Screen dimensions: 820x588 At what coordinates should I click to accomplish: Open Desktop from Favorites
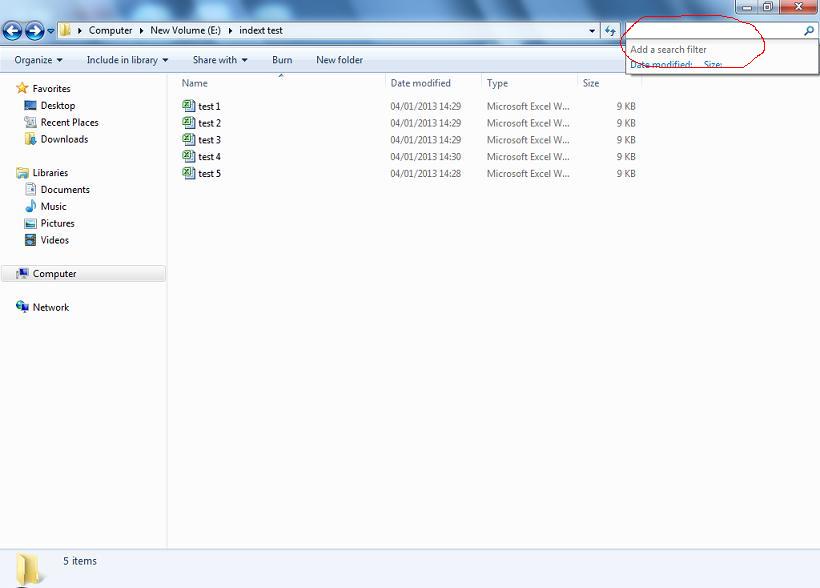tap(58, 105)
